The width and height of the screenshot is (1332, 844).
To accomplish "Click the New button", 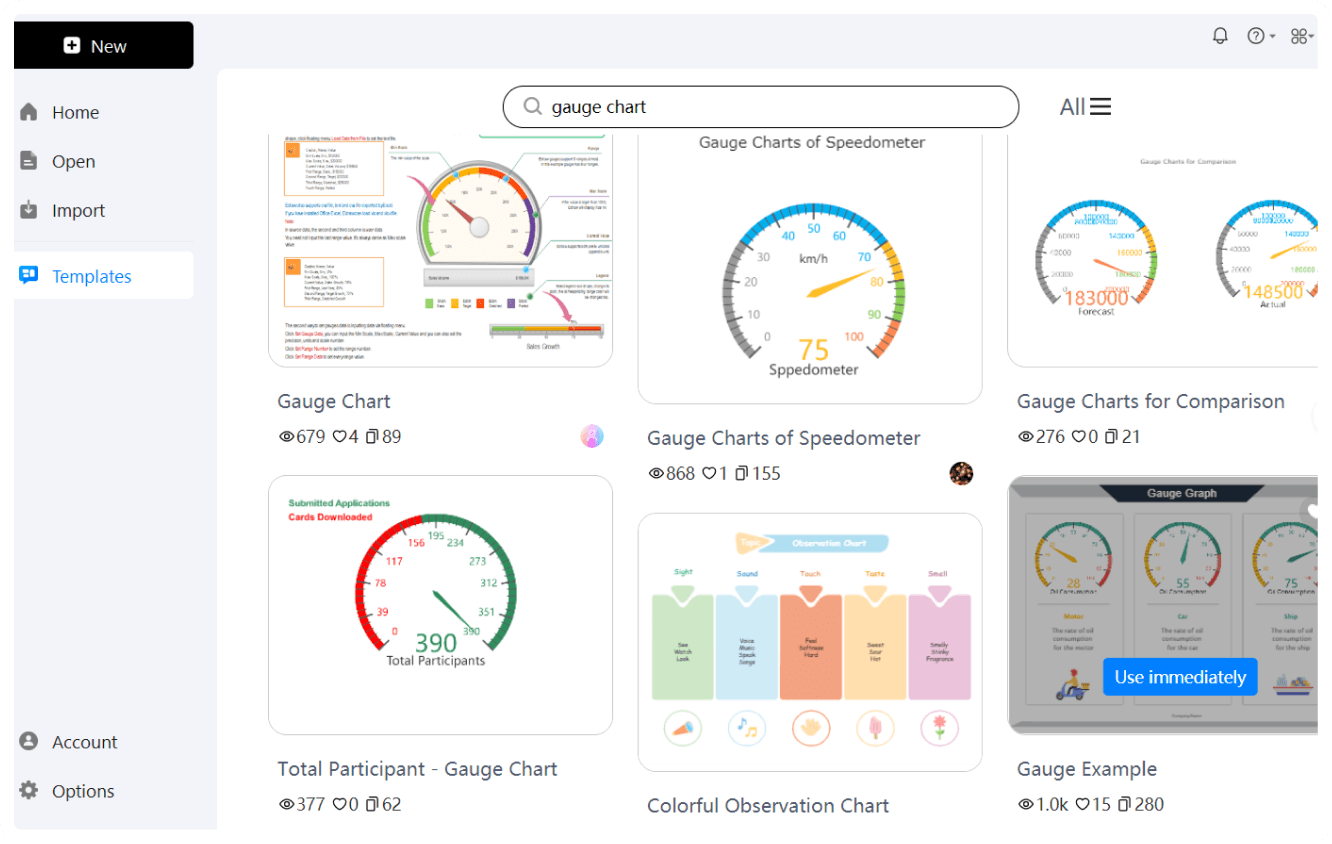I will 104,46.
